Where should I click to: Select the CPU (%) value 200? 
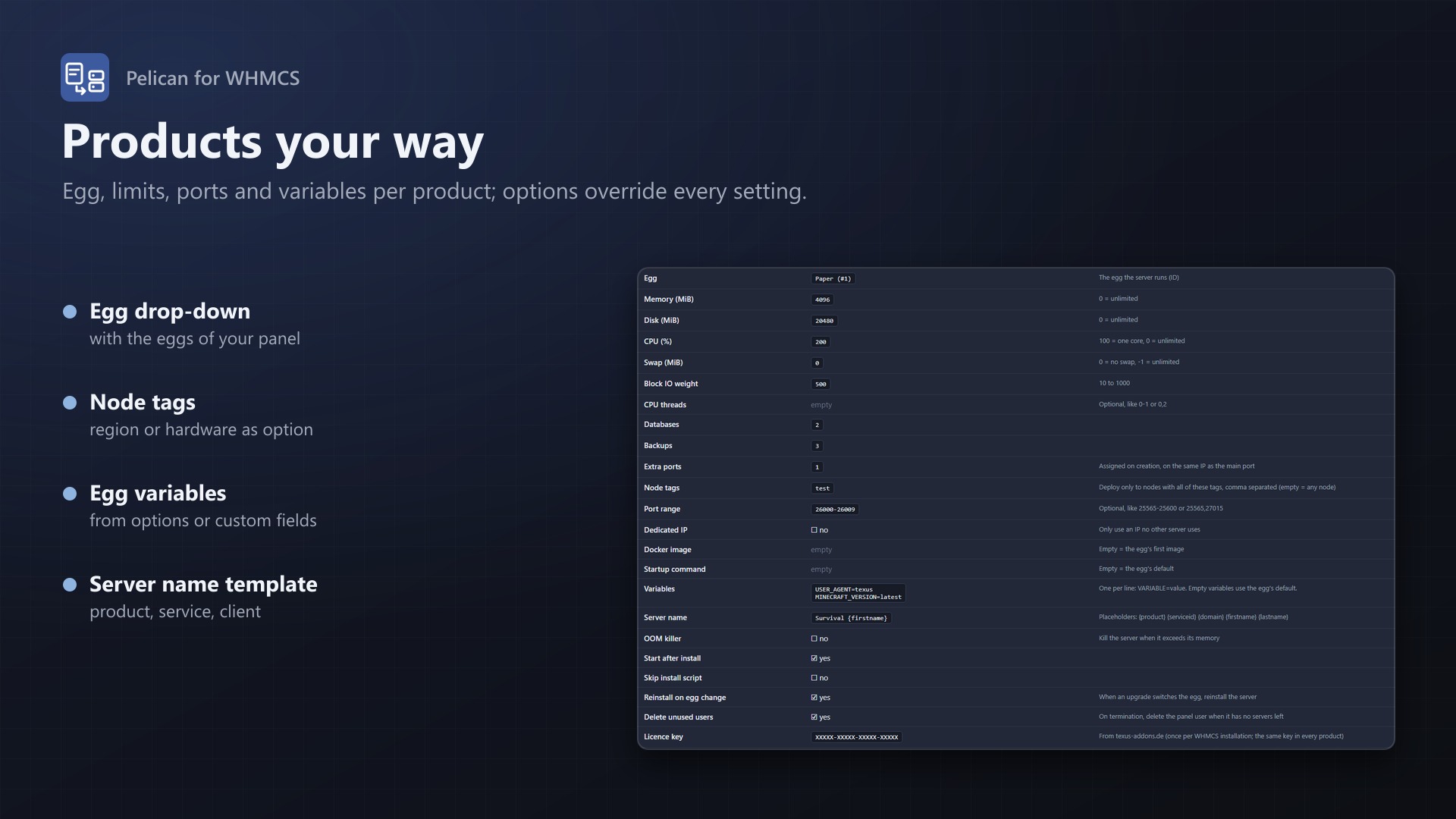click(821, 342)
